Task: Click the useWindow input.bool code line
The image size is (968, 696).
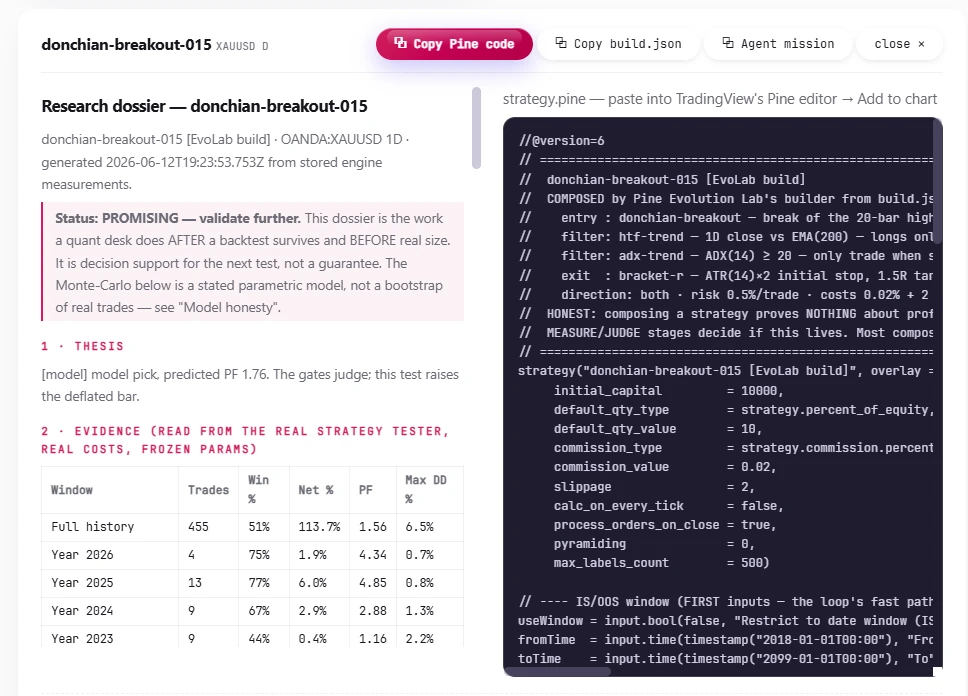Action: pyautogui.click(x=725, y=621)
